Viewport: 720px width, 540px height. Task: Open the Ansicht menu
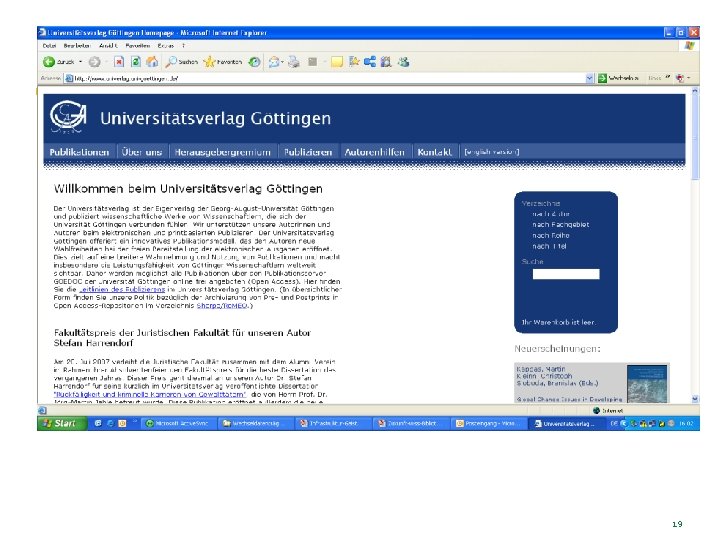pyautogui.click(x=108, y=46)
